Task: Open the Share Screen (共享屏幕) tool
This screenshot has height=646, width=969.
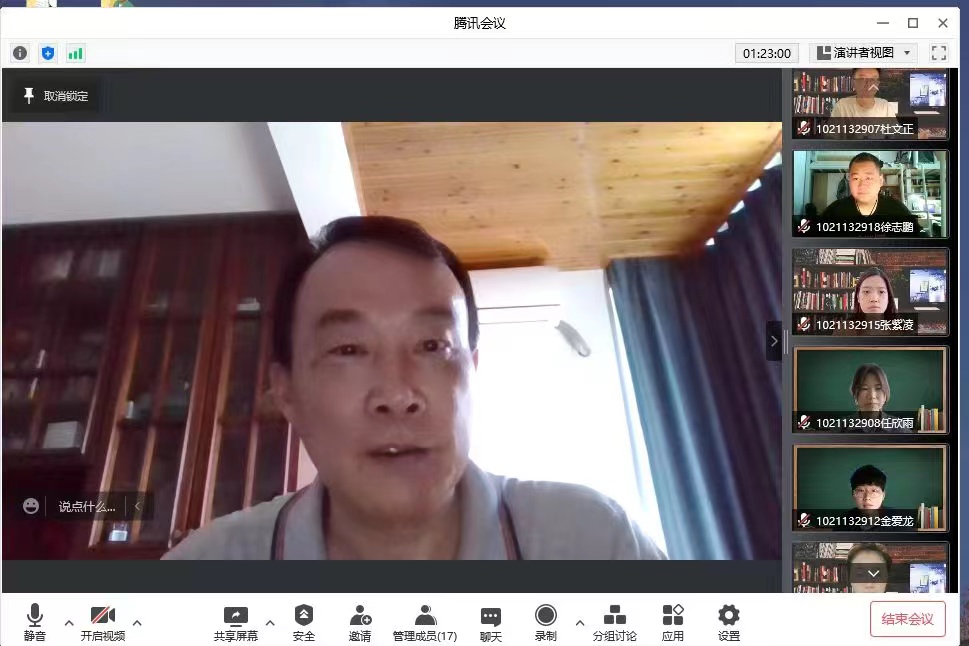Action: (235, 622)
